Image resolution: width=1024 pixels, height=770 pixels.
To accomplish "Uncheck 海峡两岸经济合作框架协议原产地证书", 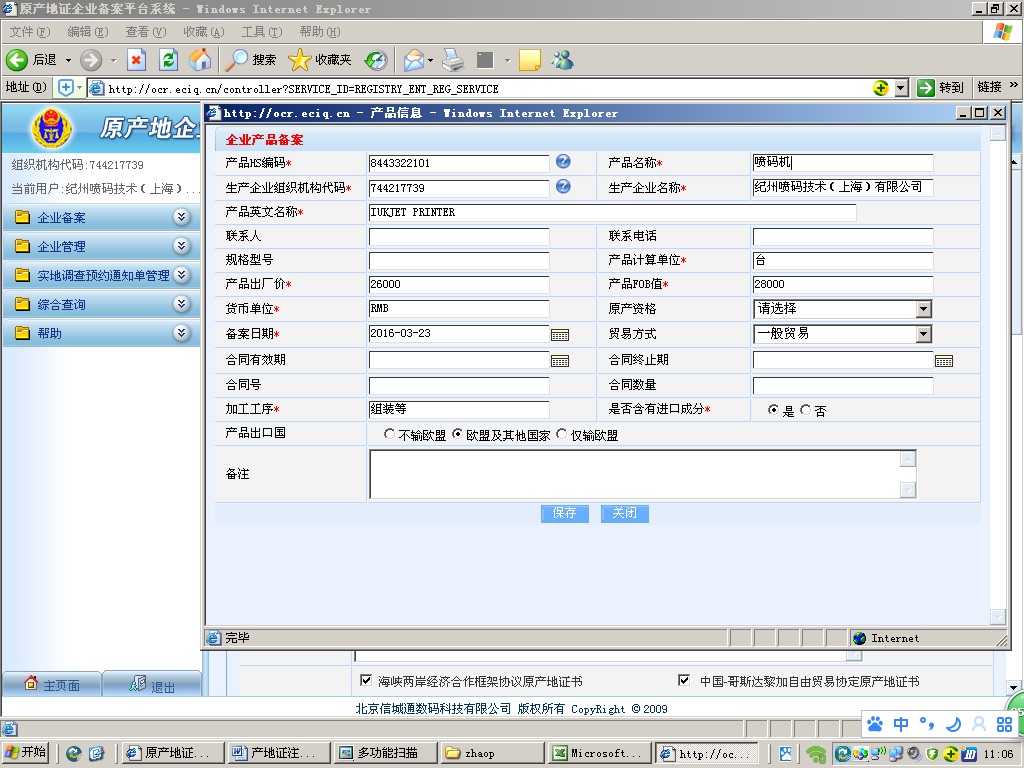I will coord(367,680).
